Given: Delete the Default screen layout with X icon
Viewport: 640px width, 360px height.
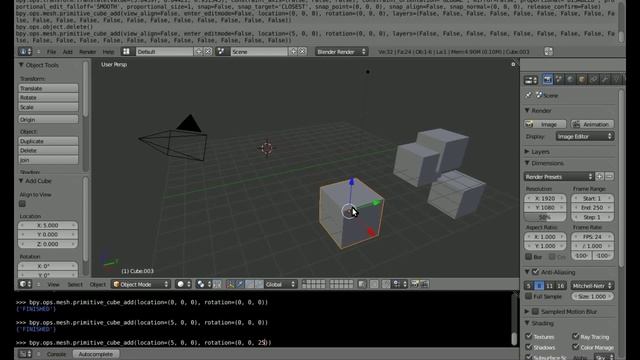Looking at the screenshot, I should tap(208, 51).
